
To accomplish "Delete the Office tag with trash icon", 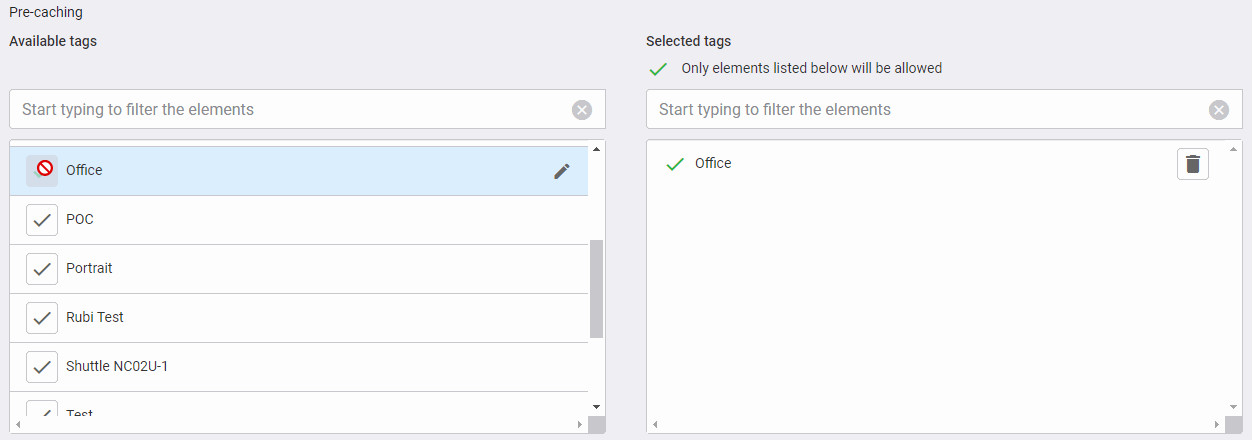I will pos(1192,165).
